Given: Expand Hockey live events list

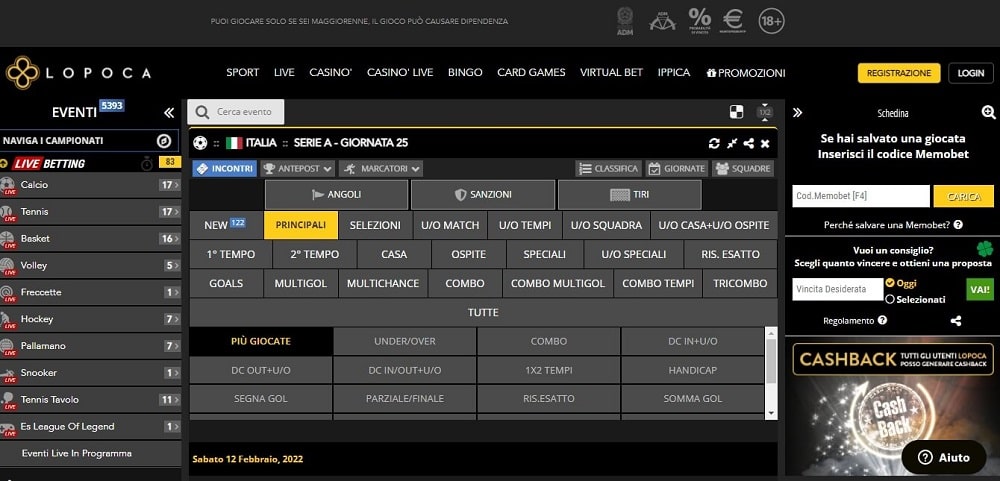Looking at the screenshot, I should tap(172, 320).
